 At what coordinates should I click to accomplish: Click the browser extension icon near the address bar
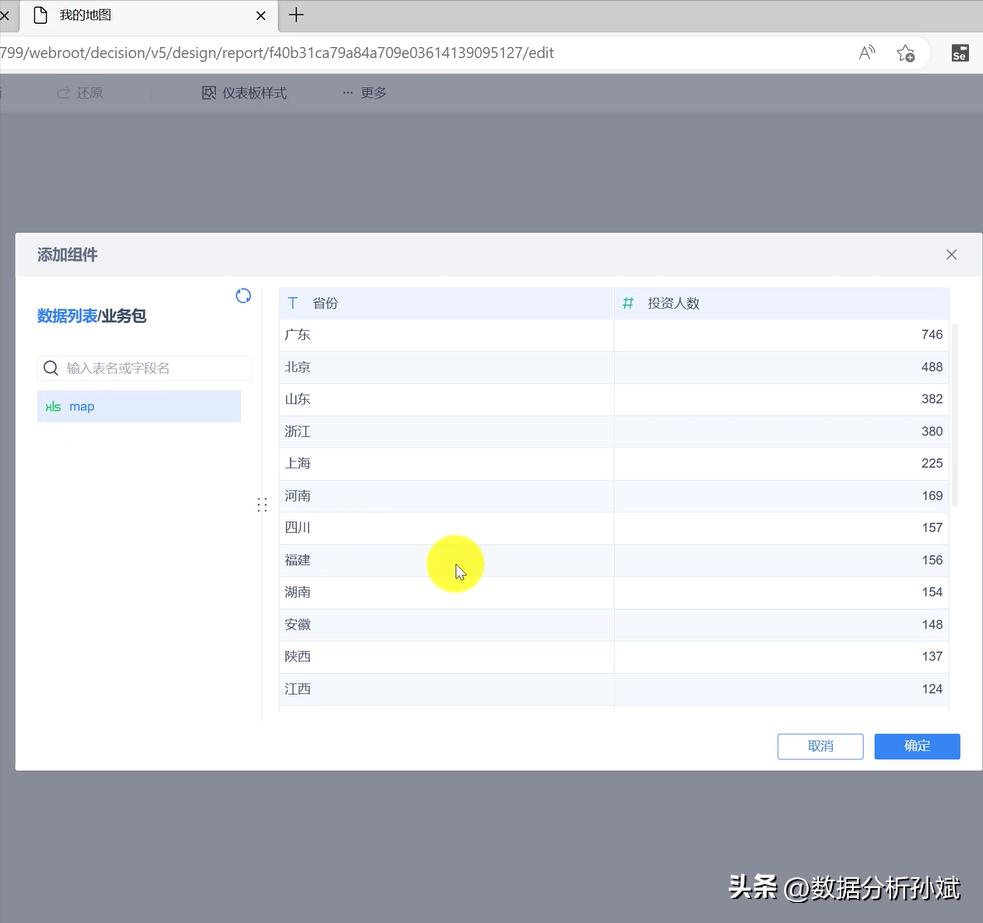pos(959,53)
